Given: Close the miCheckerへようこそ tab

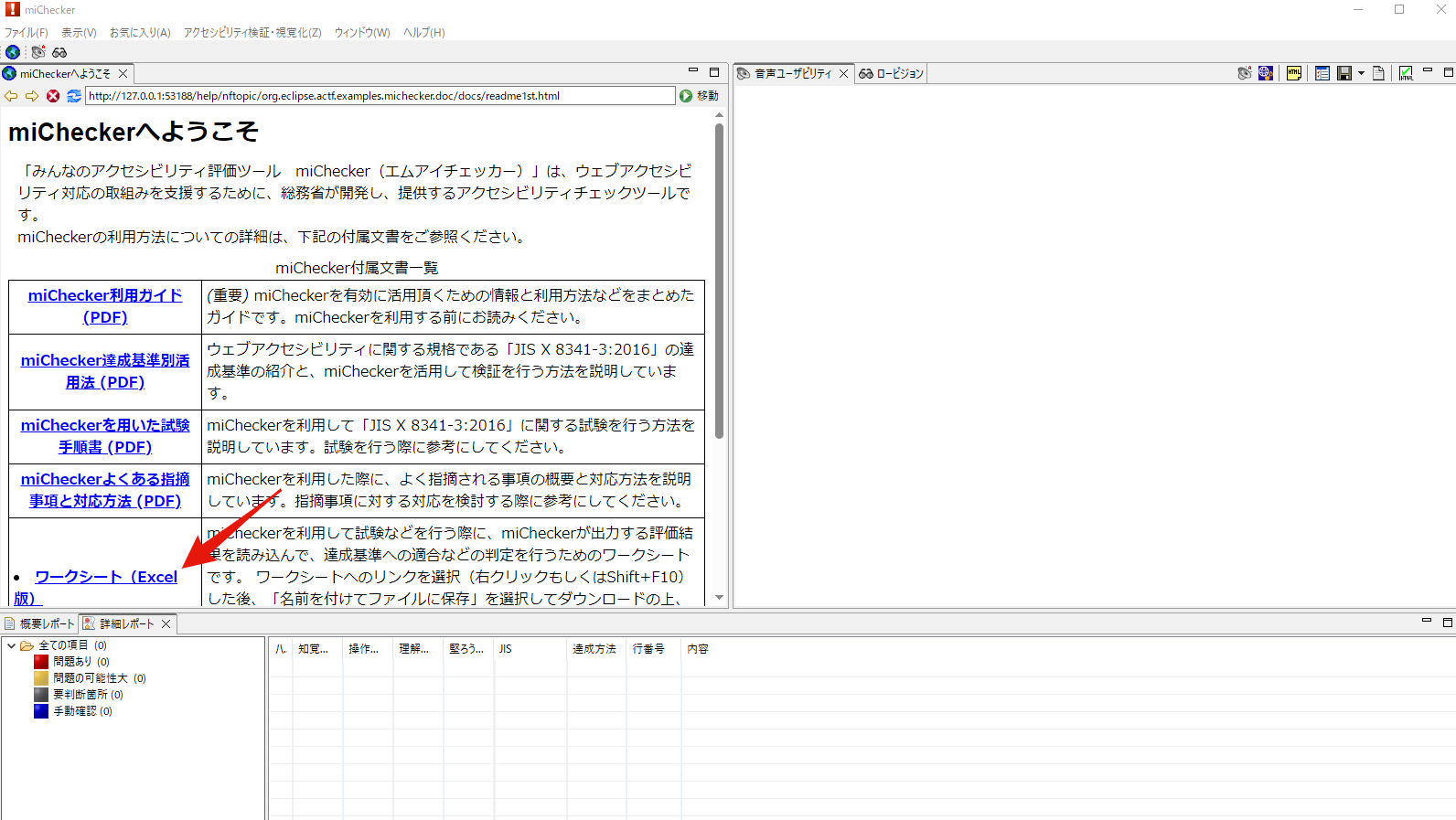Looking at the screenshot, I should pyautogui.click(x=123, y=74).
